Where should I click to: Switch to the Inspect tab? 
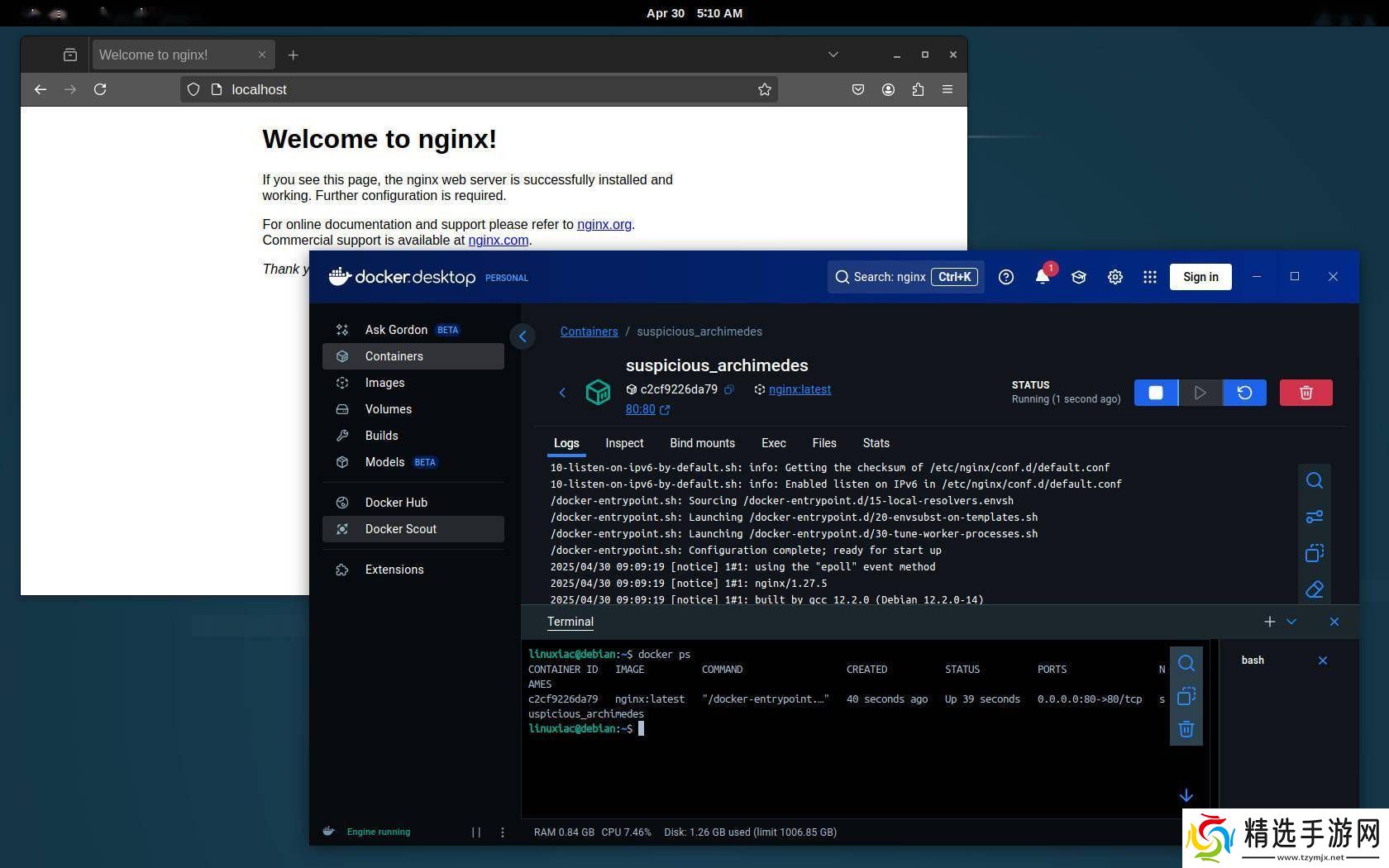pos(624,443)
